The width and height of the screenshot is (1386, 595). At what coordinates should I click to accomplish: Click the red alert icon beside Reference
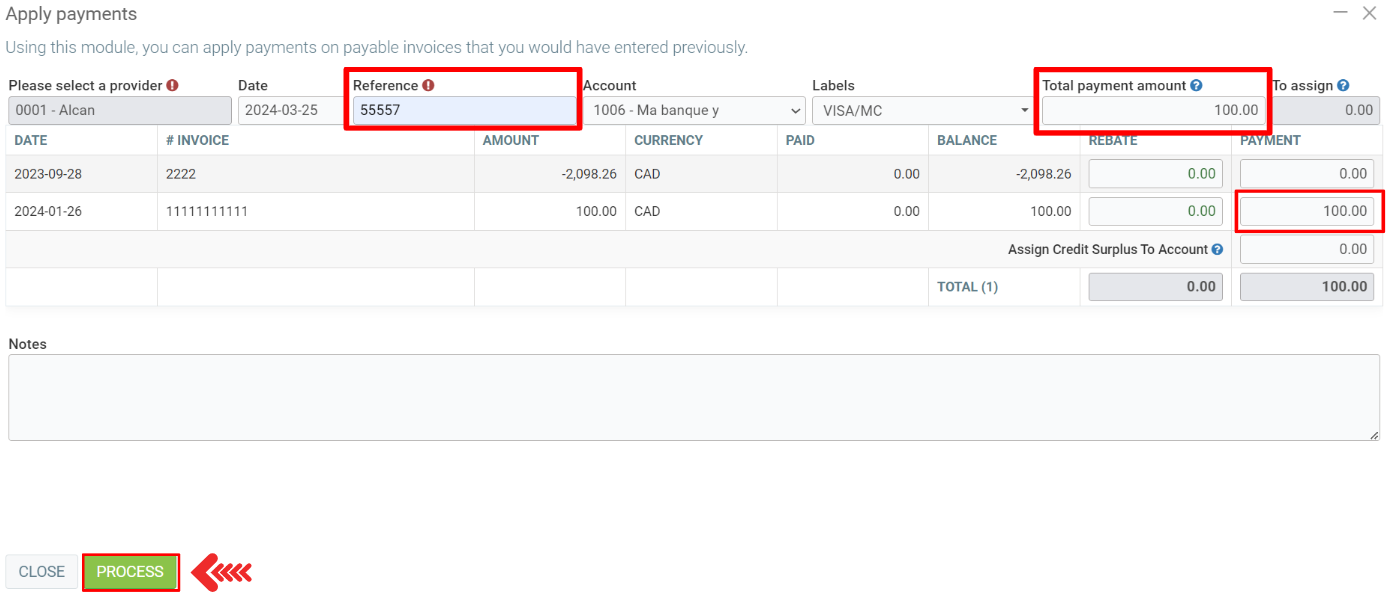[x=428, y=86]
